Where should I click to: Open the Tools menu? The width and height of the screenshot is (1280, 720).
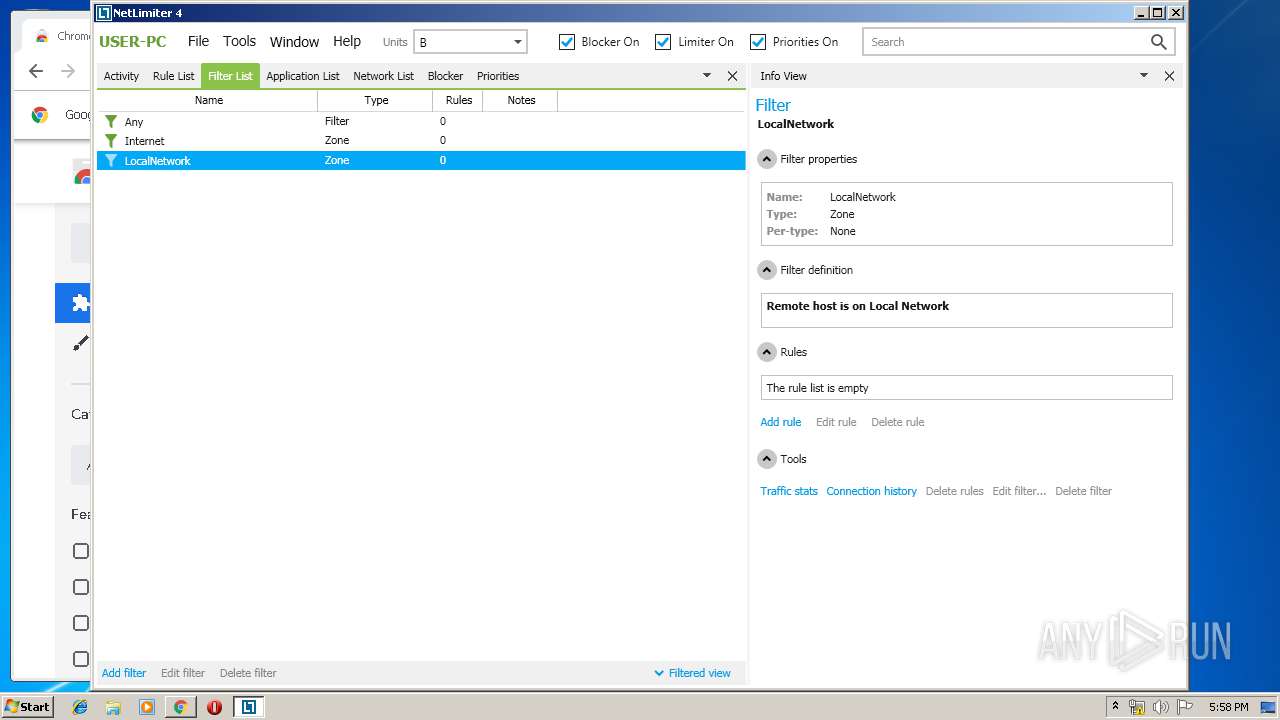tap(239, 41)
